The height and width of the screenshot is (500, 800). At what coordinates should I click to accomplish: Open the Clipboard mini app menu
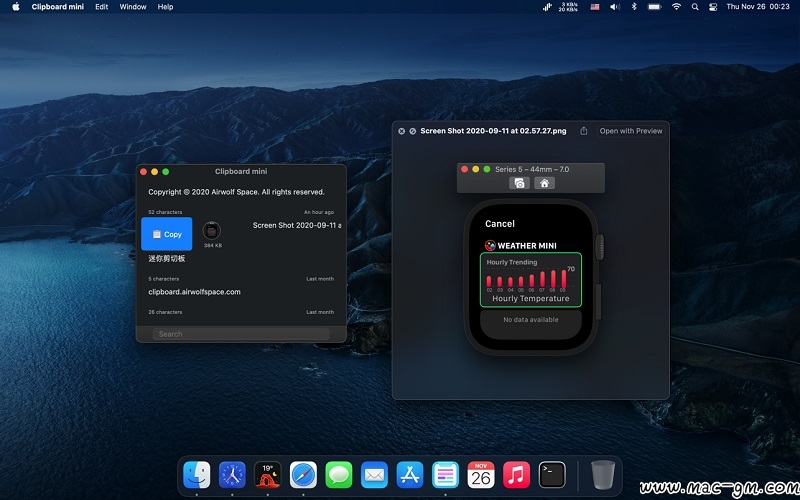click(x=58, y=7)
